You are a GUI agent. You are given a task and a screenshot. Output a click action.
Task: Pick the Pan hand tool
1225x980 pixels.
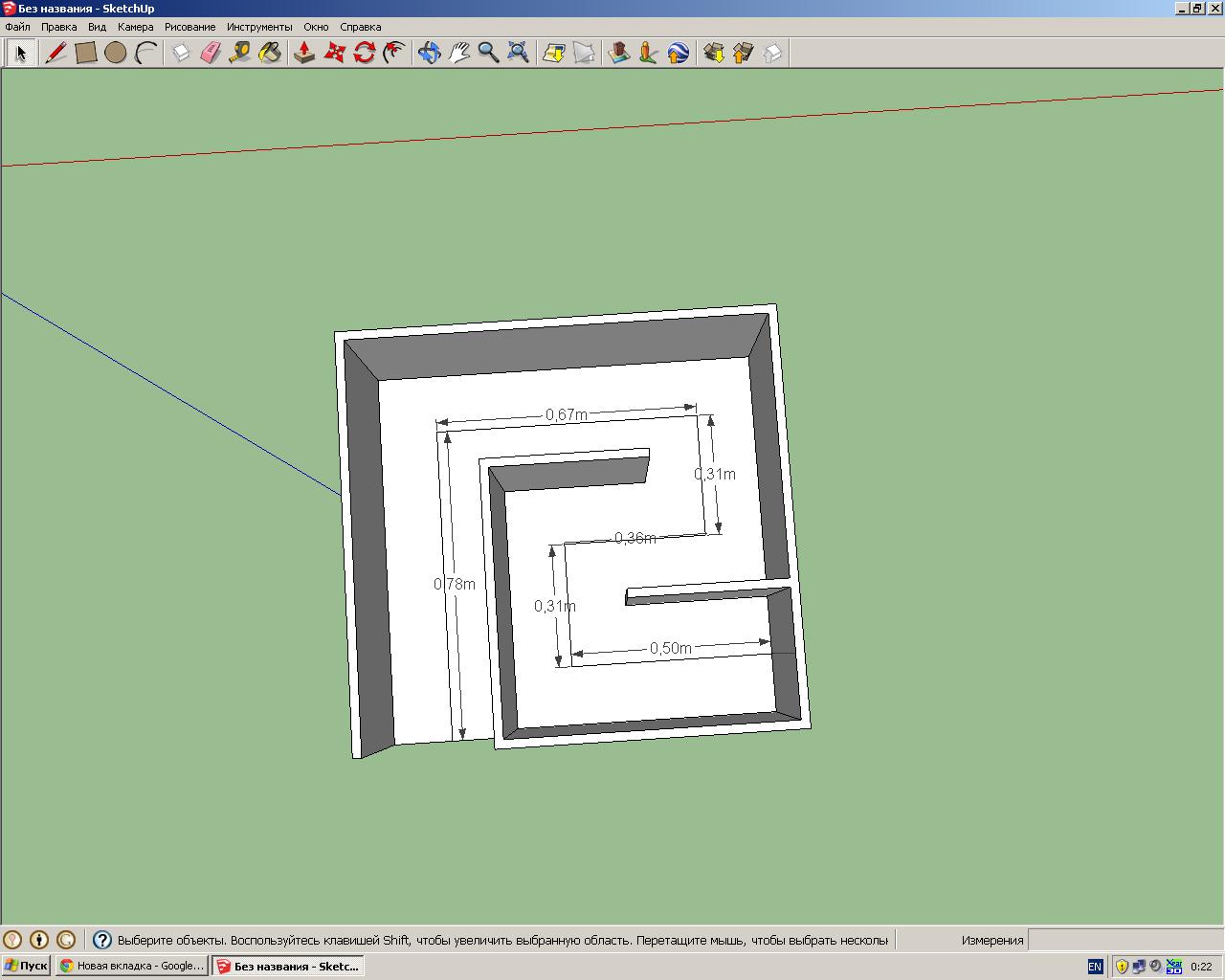458,53
